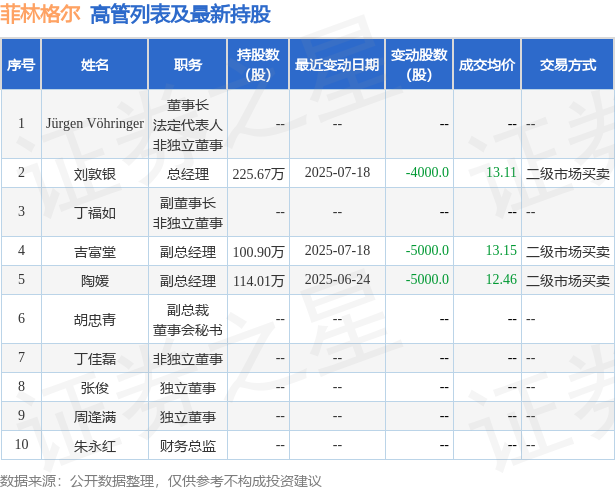This screenshot has height=490, width=615.
Task: Click the 12.46 average price
Action: click(501, 279)
